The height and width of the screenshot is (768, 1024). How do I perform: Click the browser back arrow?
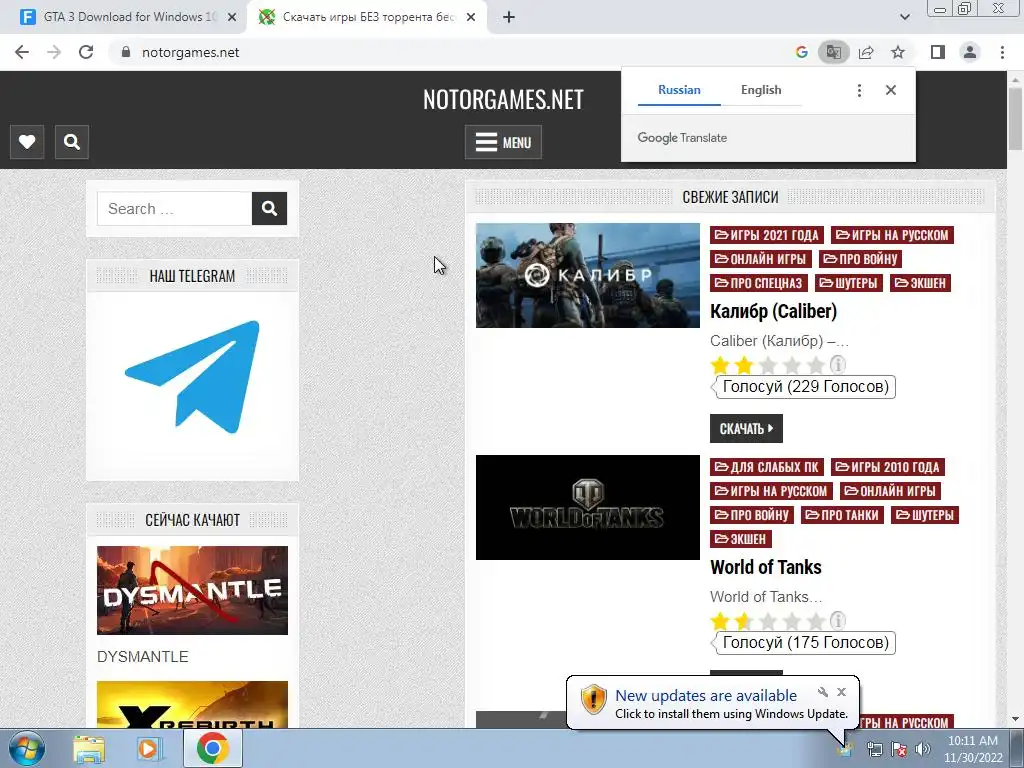[x=22, y=52]
